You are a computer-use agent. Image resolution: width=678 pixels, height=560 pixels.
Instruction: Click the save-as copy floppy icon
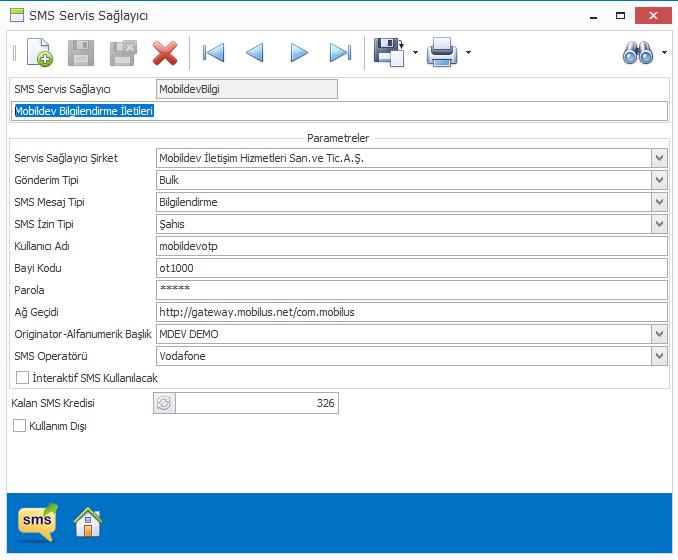(389, 52)
